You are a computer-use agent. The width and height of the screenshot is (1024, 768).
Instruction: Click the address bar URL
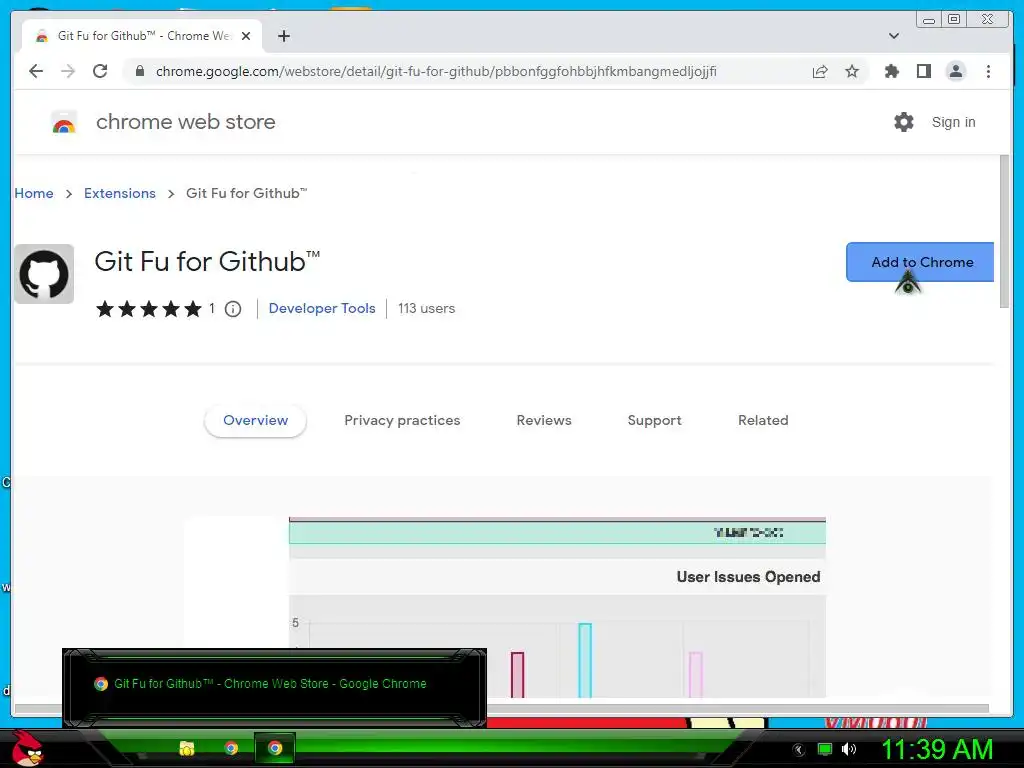click(436, 71)
